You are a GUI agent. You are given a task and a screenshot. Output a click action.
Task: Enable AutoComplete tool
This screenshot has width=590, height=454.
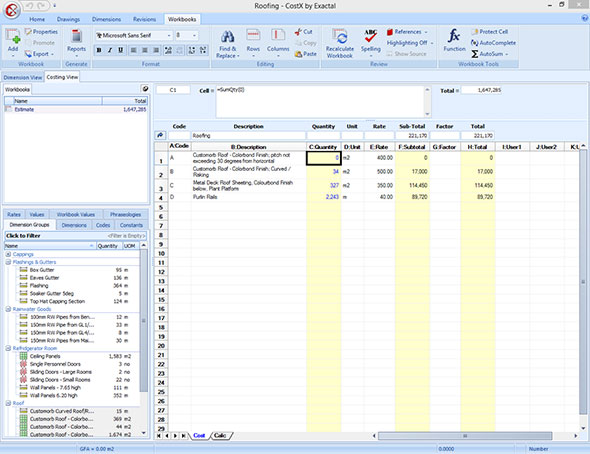(x=493, y=43)
